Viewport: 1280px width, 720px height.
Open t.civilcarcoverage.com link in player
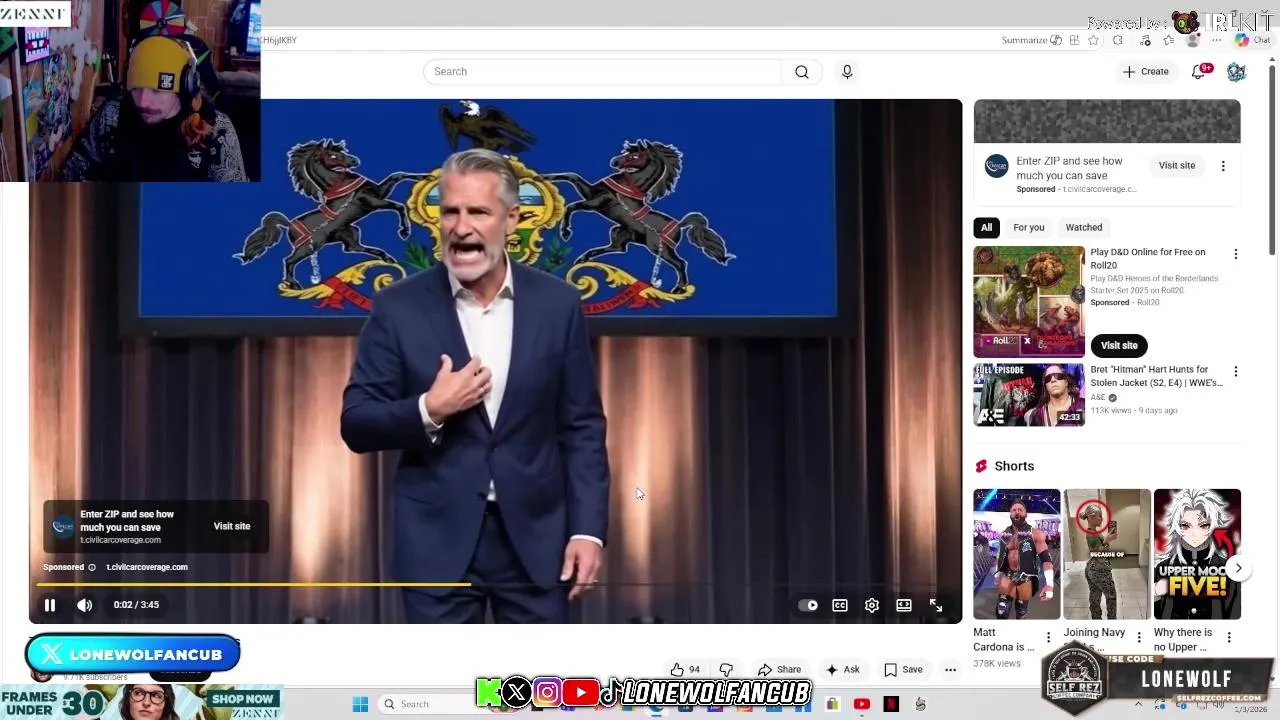coord(147,567)
